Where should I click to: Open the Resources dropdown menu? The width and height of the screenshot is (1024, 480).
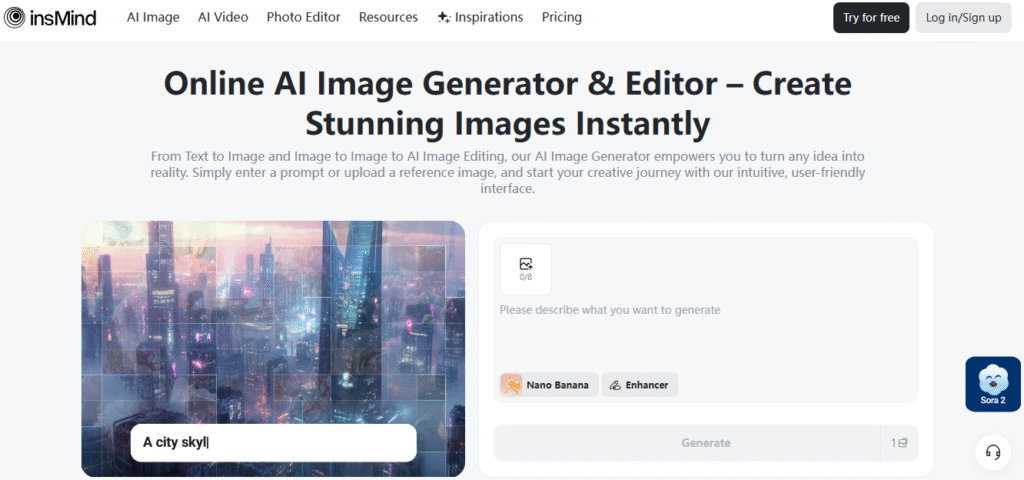point(388,17)
